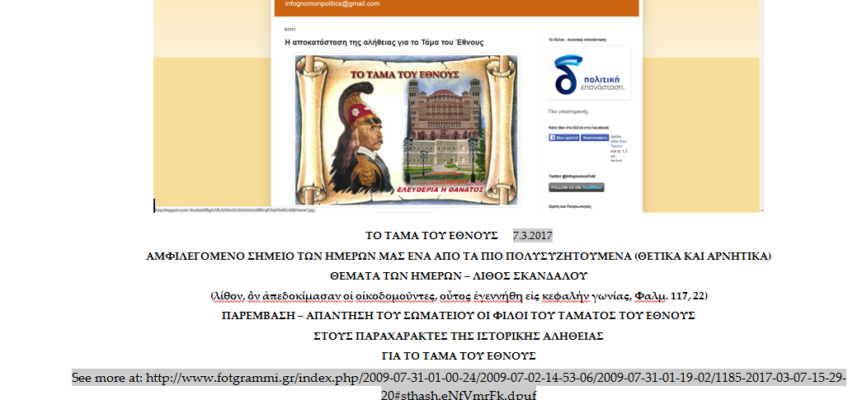Click the Facebook f icon in widget

553,138
